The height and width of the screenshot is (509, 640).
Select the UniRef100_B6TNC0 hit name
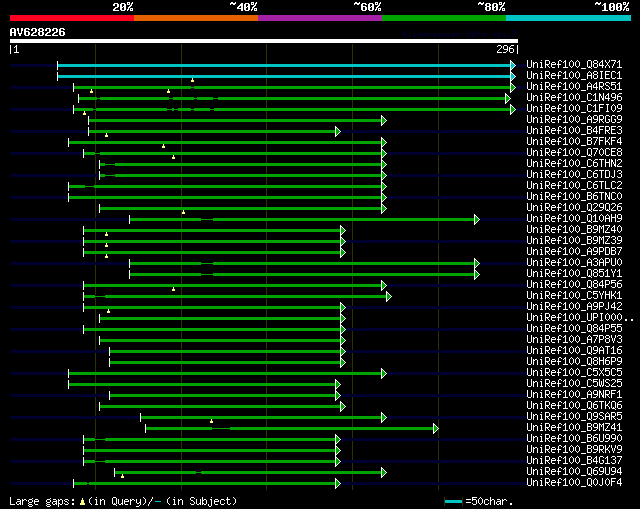pos(574,197)
